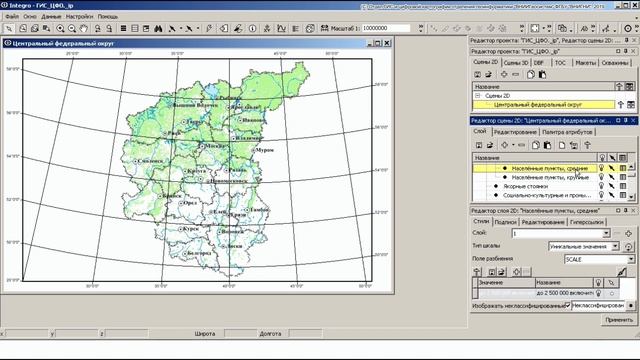
Task: Click the solid list view icon in toolbar
Action: coord(123,28)
